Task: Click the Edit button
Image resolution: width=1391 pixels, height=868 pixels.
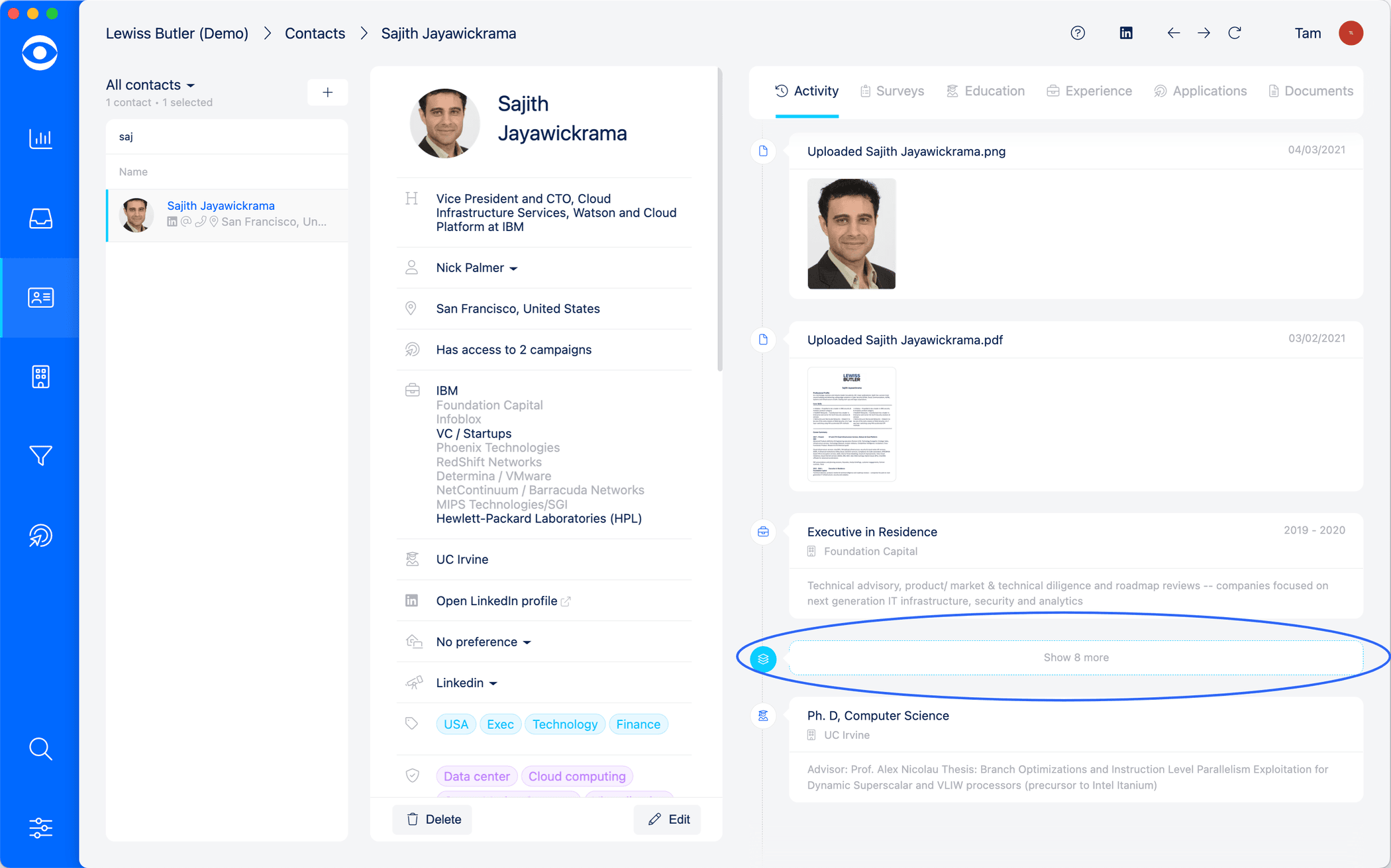Action: tap(668, 820)
